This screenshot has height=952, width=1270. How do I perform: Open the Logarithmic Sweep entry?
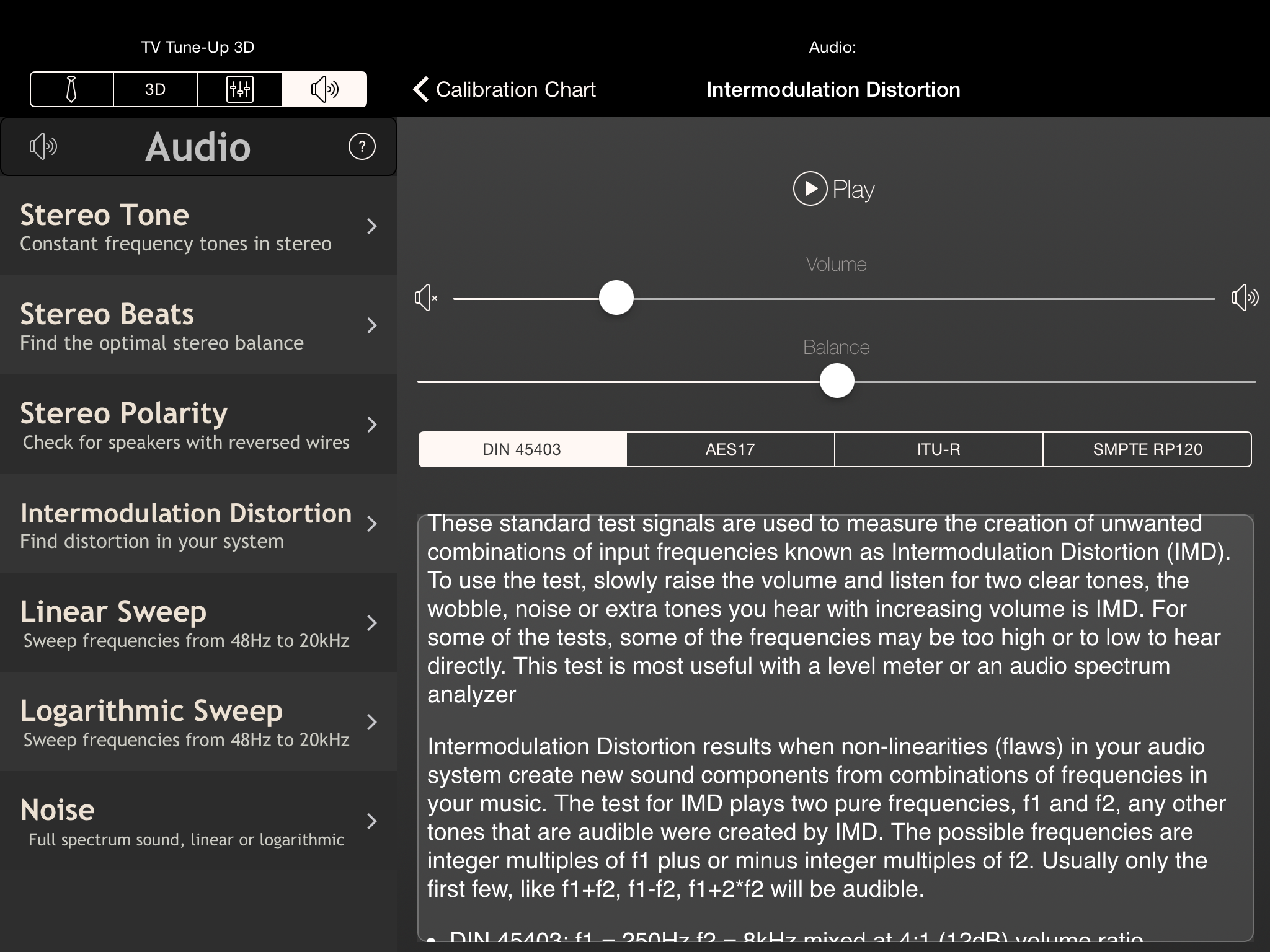point(186,721)
